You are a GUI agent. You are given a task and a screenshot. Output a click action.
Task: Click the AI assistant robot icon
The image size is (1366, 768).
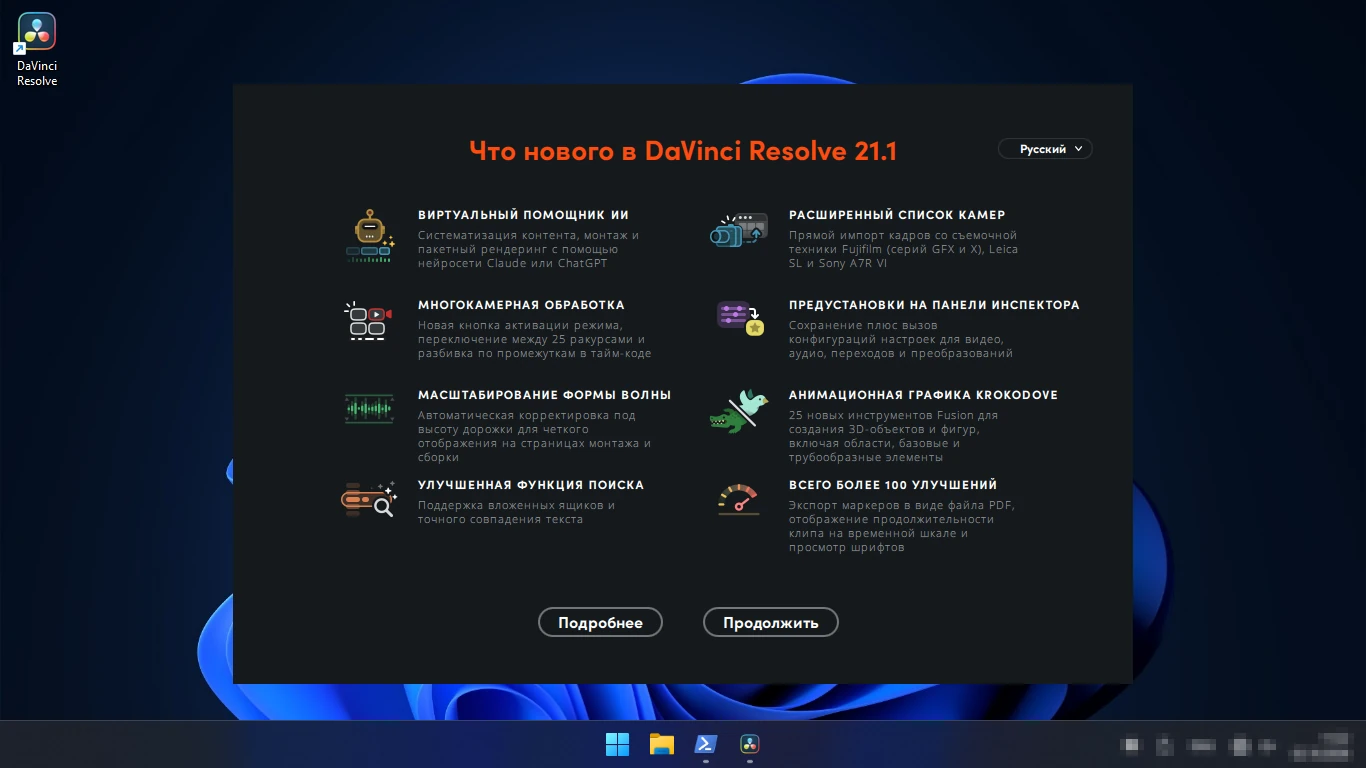[370, 236]
